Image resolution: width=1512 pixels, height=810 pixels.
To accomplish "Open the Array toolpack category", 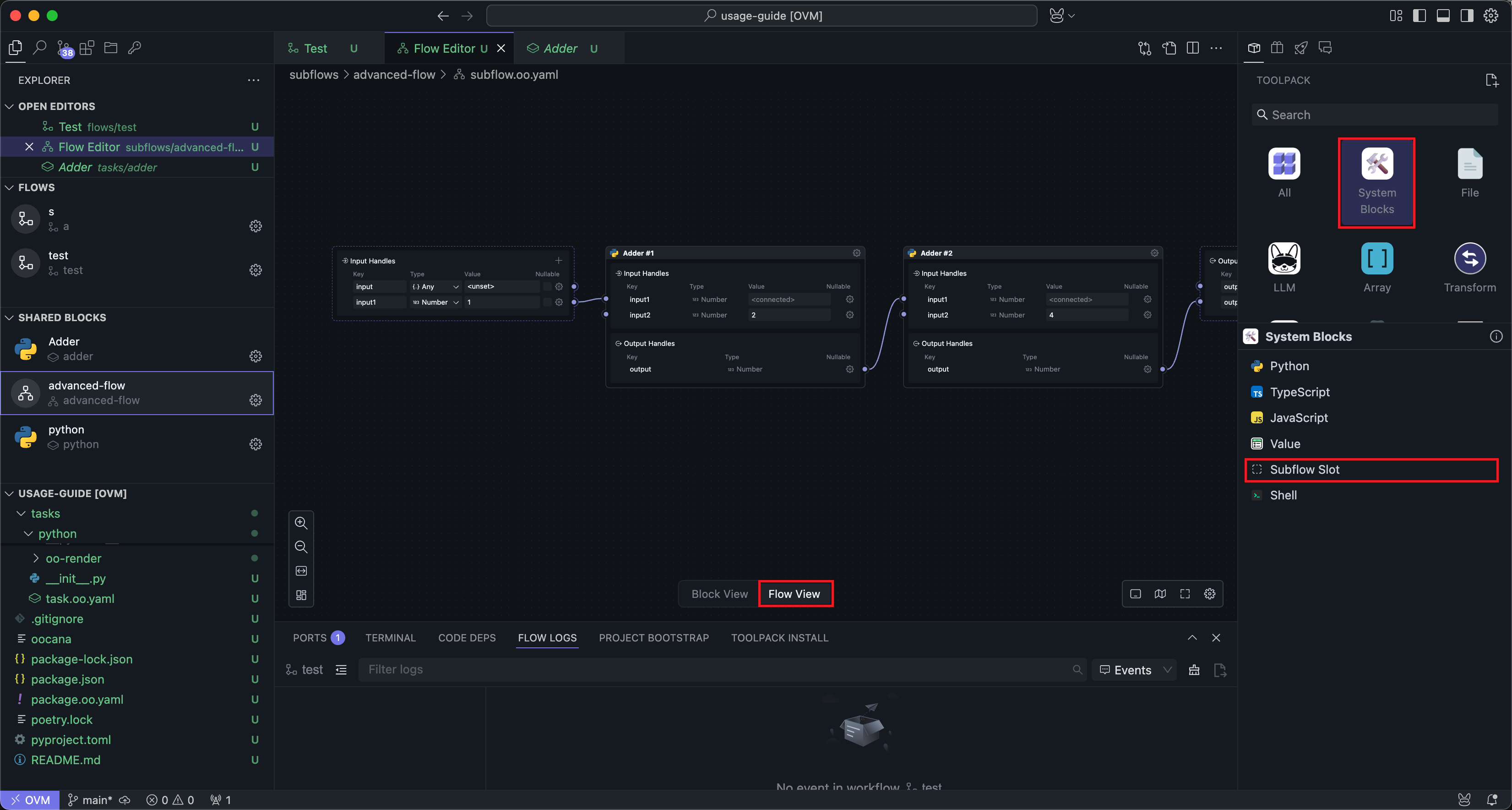I will (1376, 267).
